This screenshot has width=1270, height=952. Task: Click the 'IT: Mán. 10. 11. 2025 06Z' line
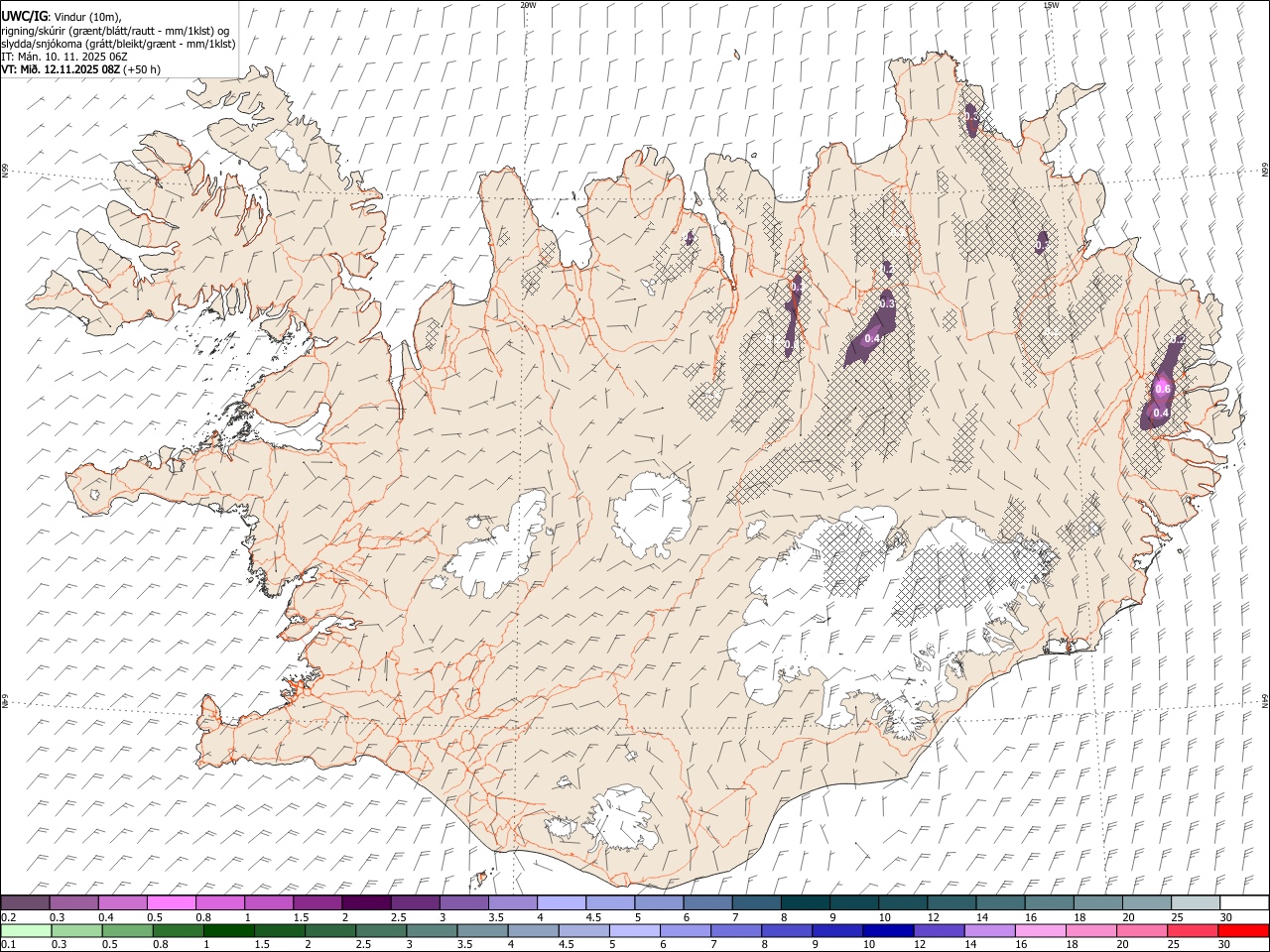64,57
